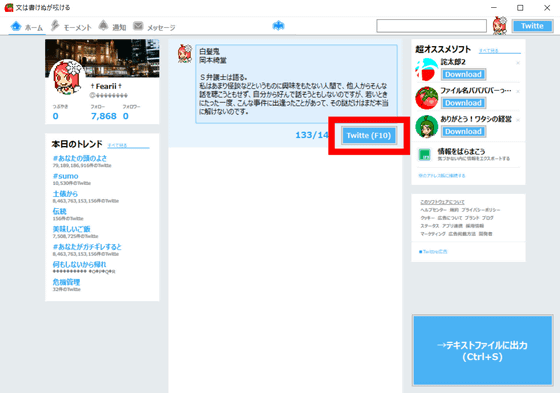This screenshot has width=560, height=393.
Task: Open the メッセージ (Messages) tab
Action: (x=154, y=27)
